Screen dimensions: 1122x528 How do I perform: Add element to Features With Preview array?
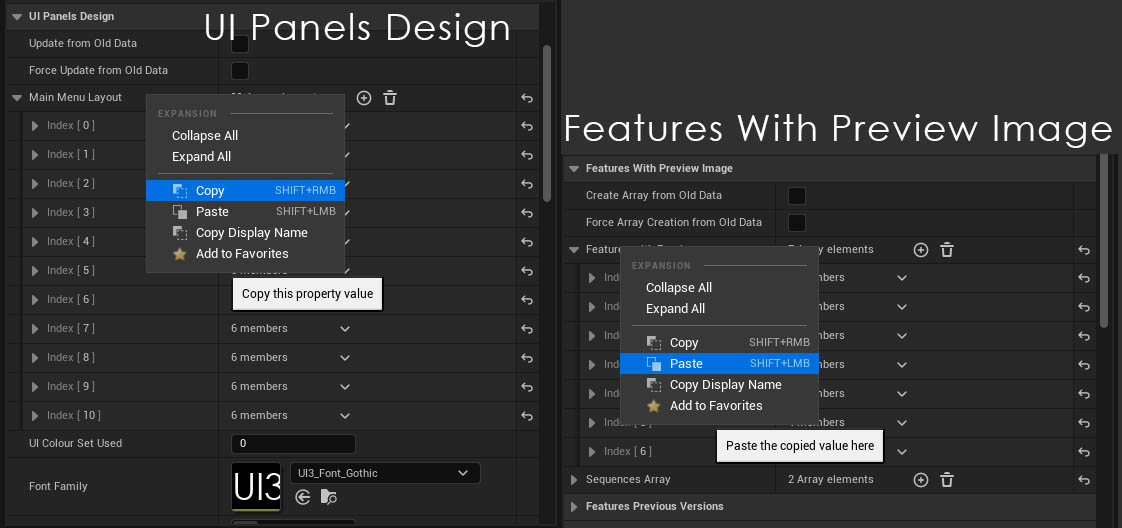pos(921,250)
